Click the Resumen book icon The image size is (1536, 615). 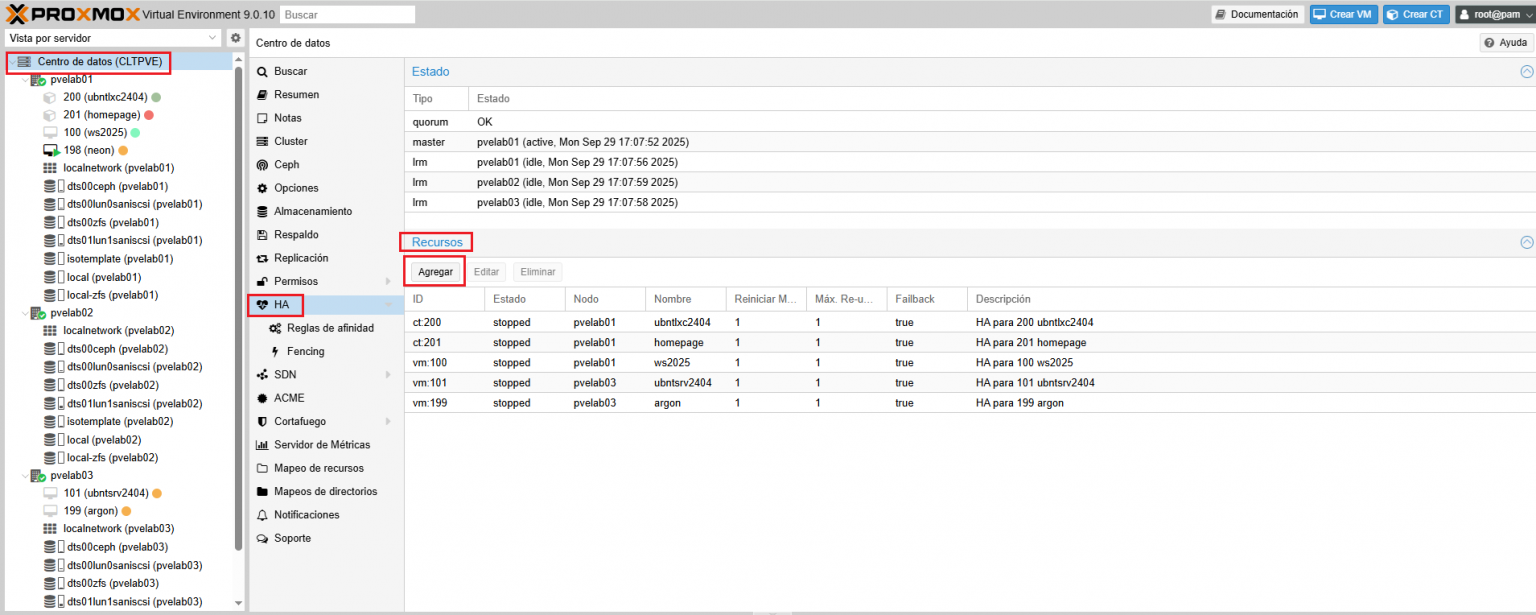[262, 95]
